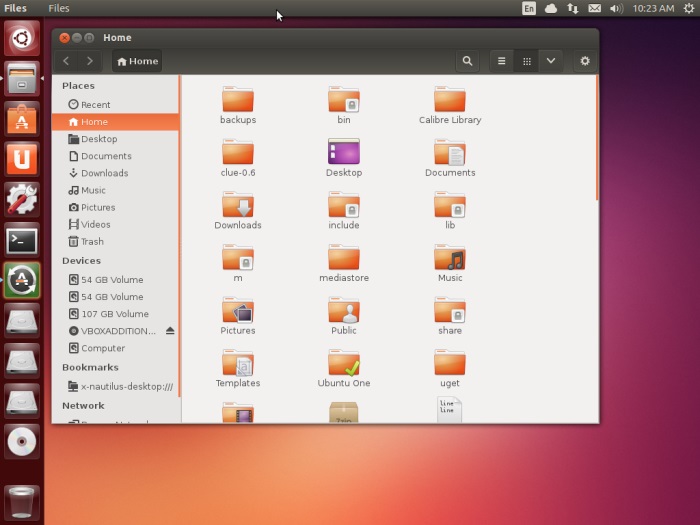Click the sidebar vertical scrollbar
Viewport: 700px width, 525px height.
179,237
